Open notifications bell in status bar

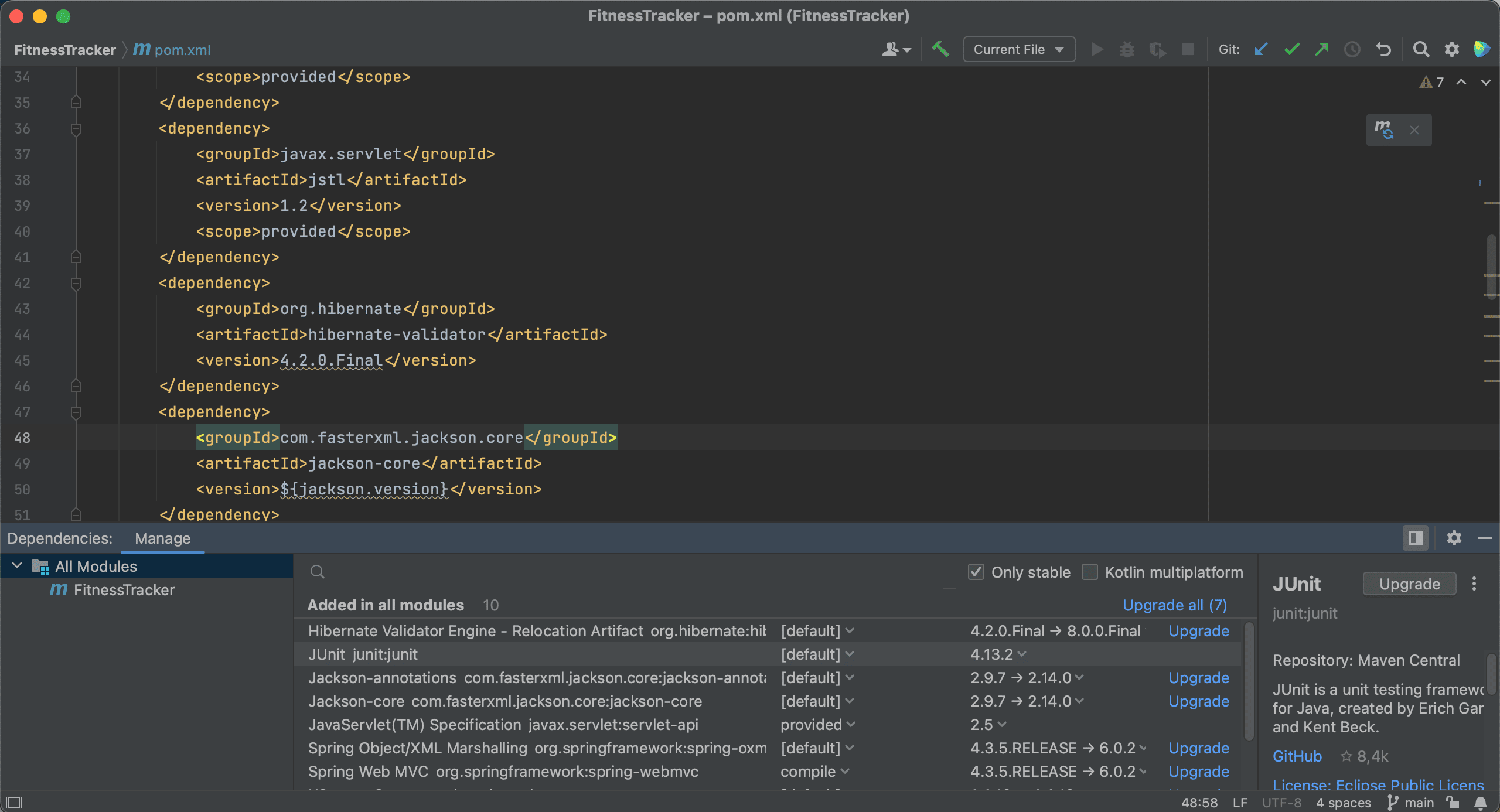(1481, 802)
